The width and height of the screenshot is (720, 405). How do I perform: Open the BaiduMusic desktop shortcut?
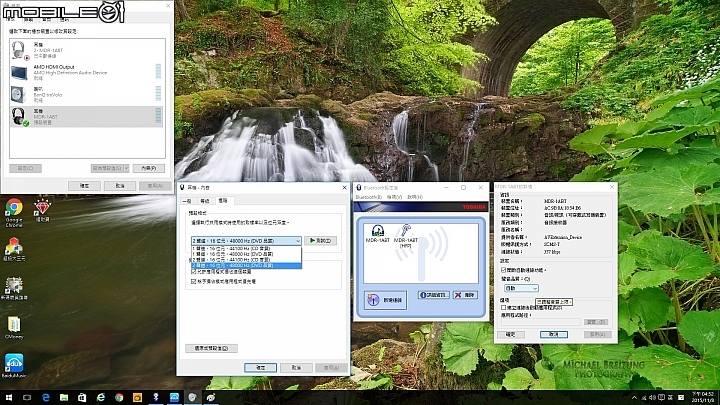tap(14, 366)
